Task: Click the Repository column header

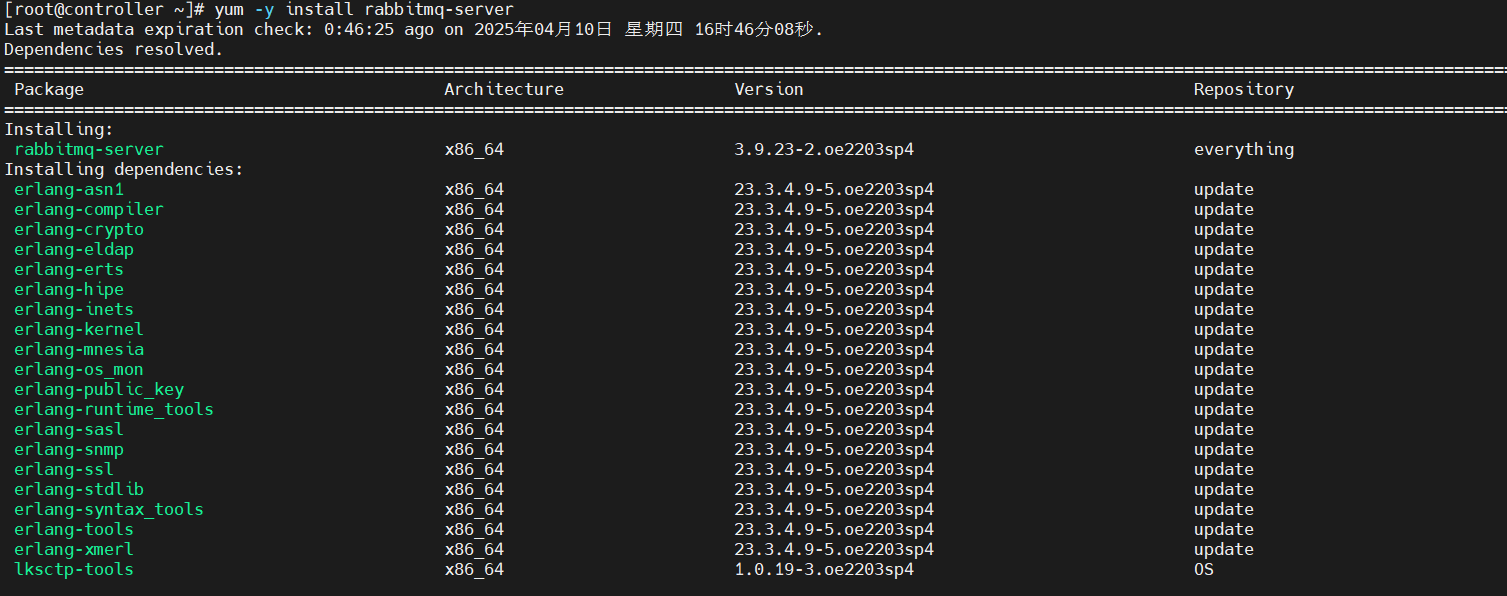Action: 1242,89
